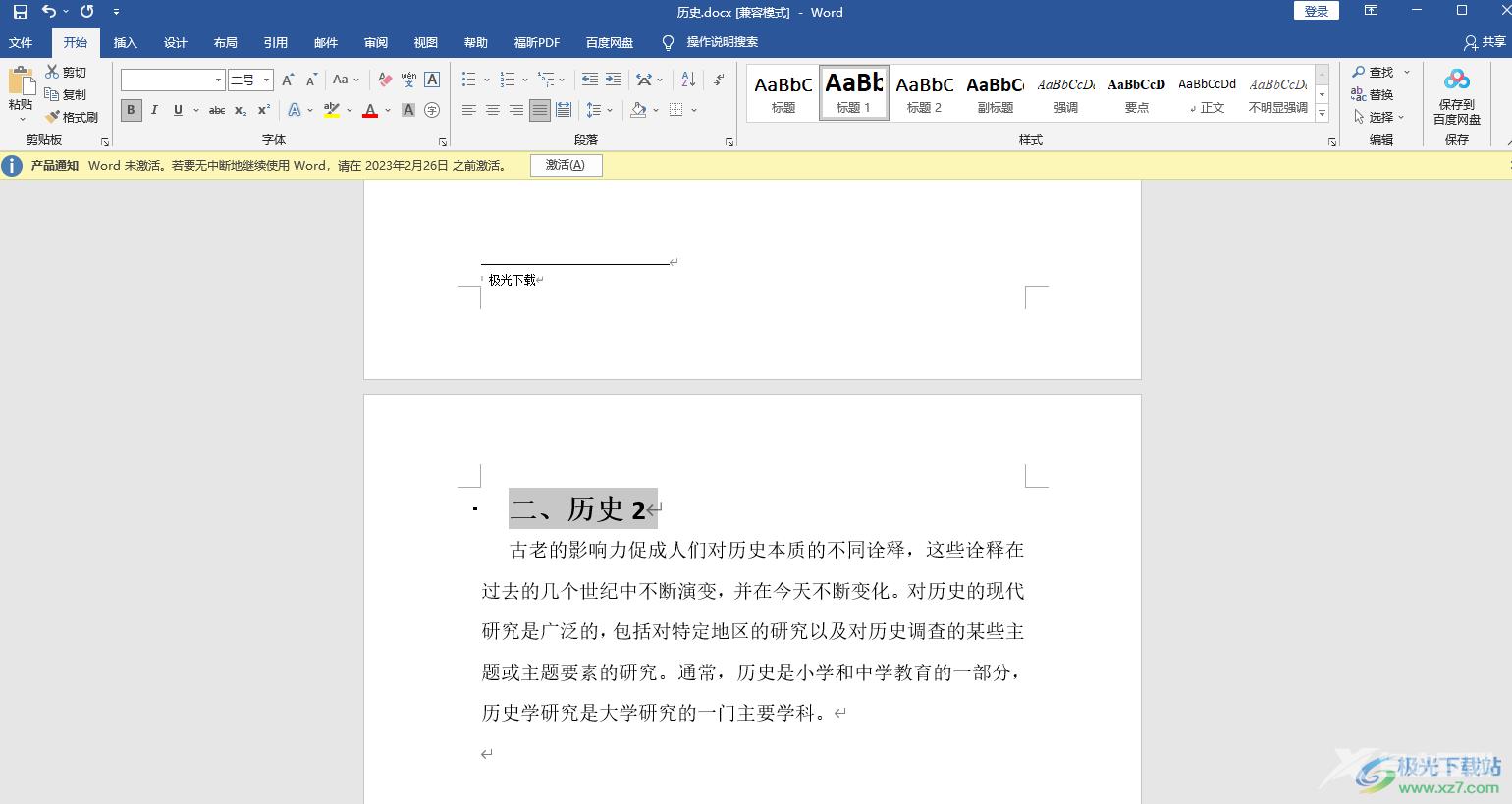Click the Cut (剪切) tool
The image size is (1512, 804).
67,72
